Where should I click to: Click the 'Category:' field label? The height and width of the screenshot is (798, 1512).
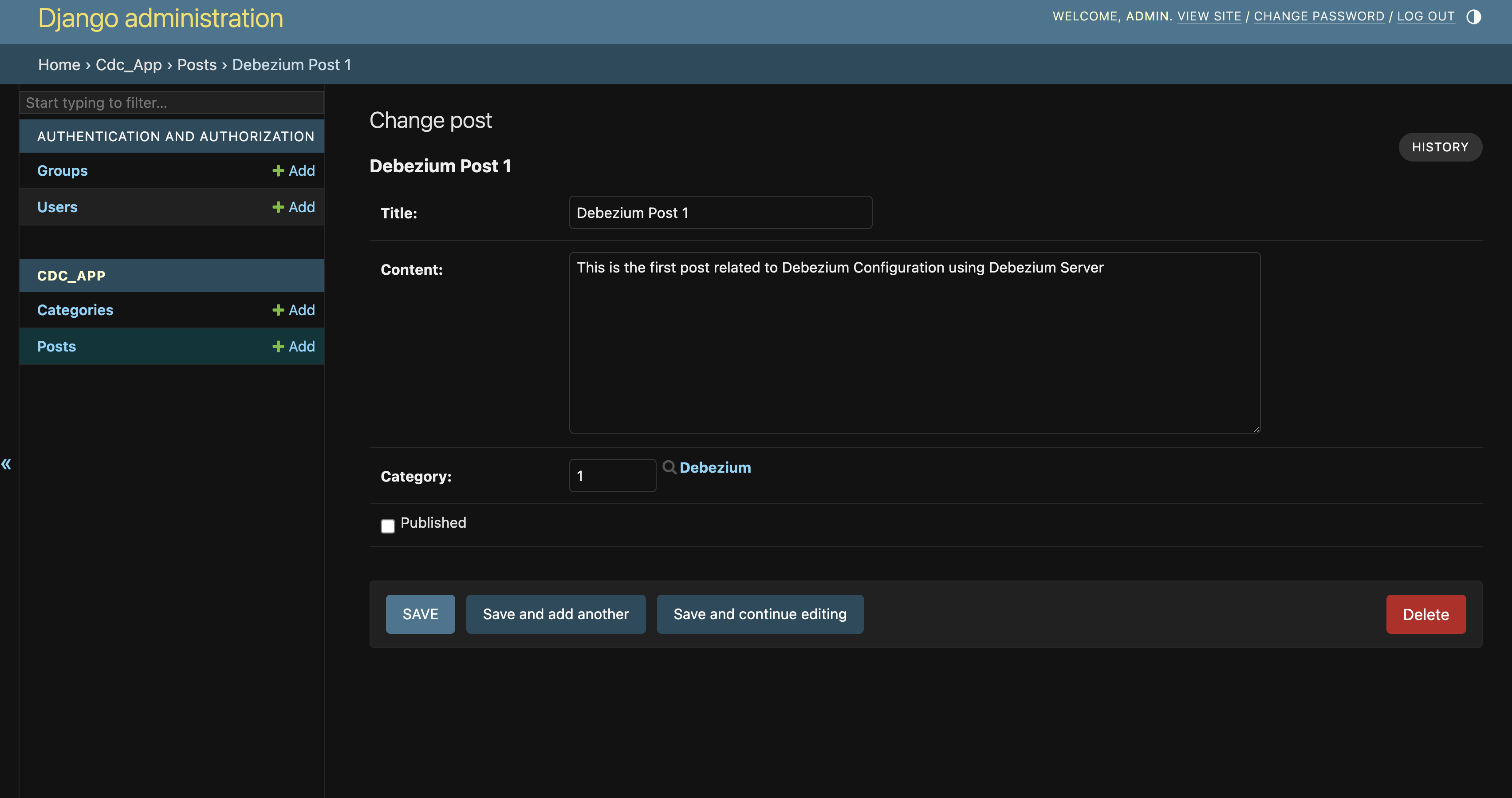tap(416, 476)
